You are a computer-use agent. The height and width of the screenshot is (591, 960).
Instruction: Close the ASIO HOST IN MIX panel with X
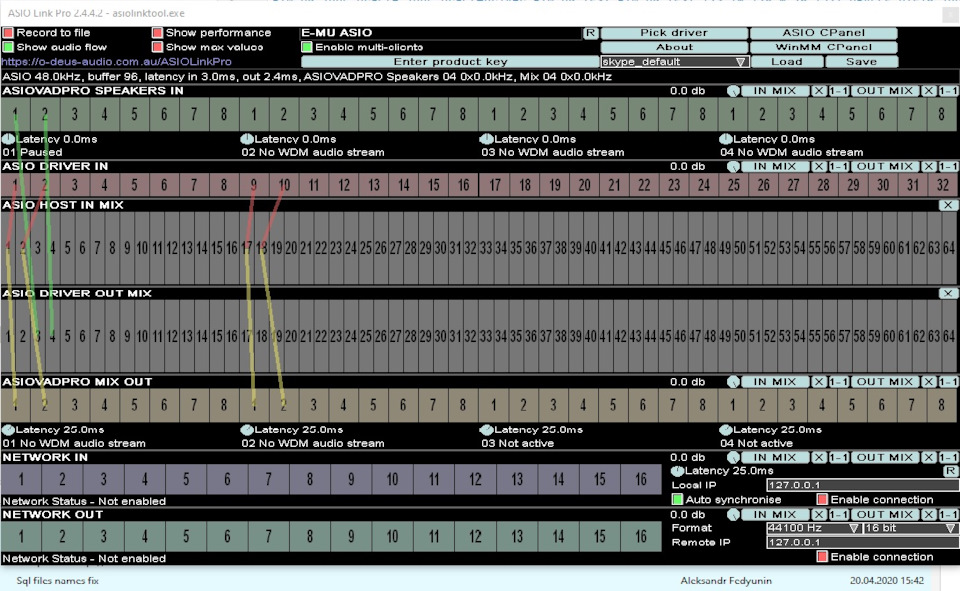pyautogui.click(x=948, y=205)
